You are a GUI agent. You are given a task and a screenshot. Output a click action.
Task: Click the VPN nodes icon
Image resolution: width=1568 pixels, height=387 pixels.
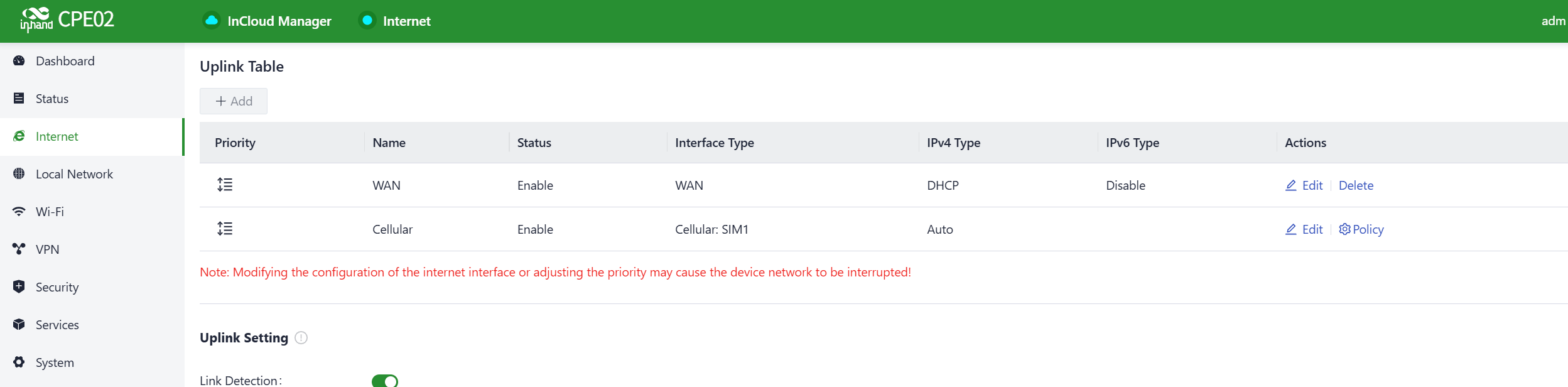click(19, 249)
